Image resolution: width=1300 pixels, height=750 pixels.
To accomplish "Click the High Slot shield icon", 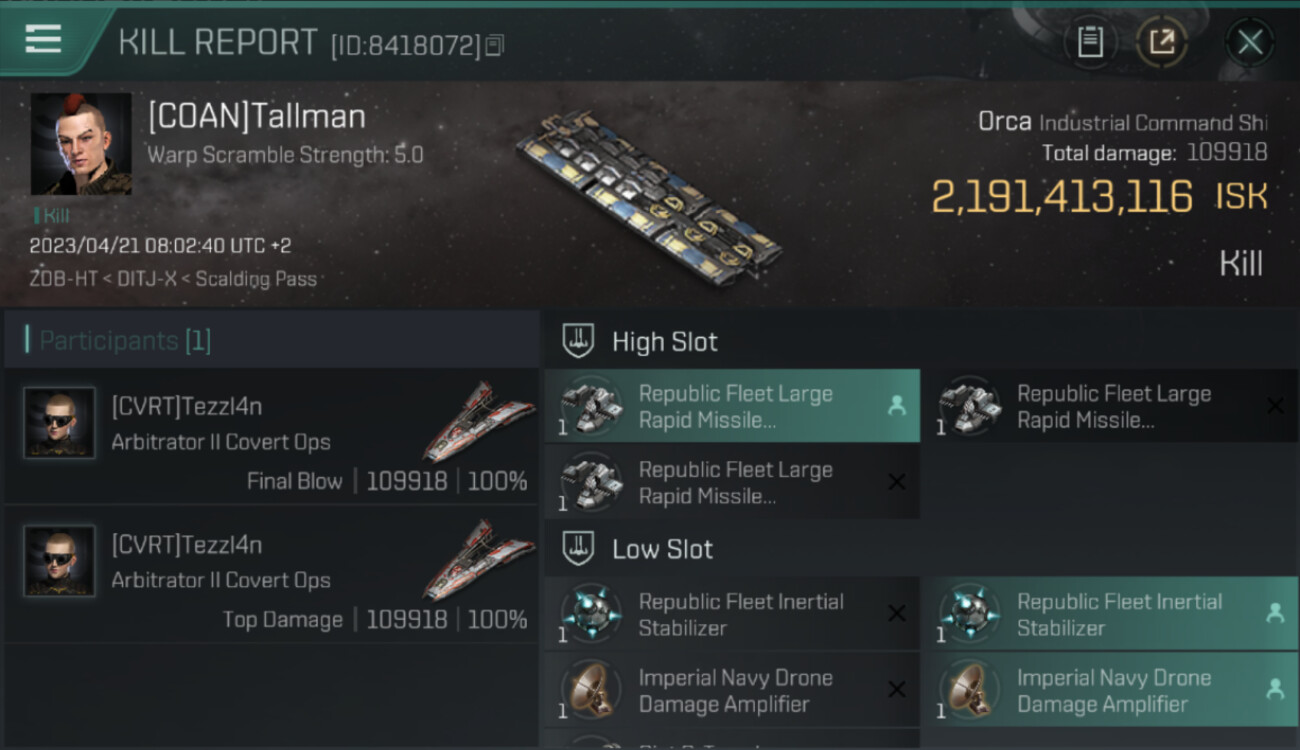I will coord(580,341).
